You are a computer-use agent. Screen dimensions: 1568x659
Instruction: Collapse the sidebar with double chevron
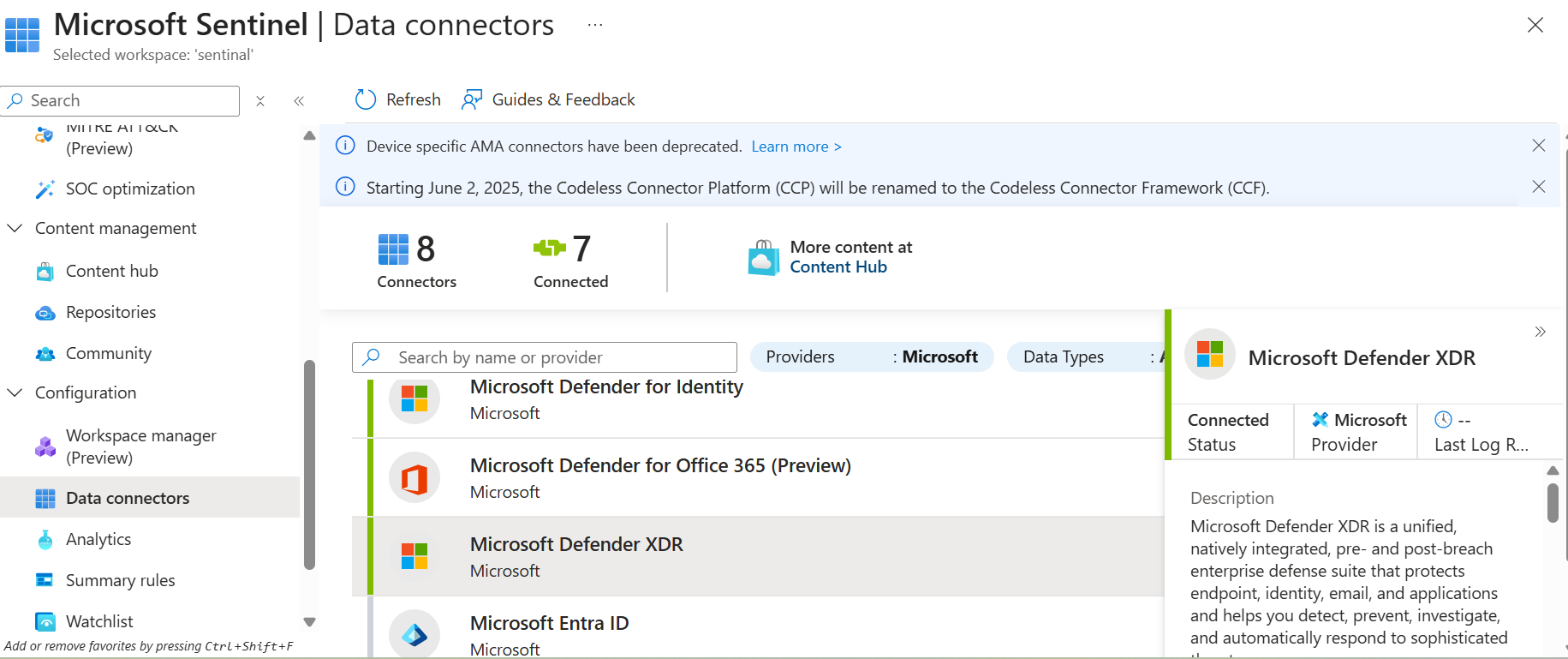click(299, 101)
